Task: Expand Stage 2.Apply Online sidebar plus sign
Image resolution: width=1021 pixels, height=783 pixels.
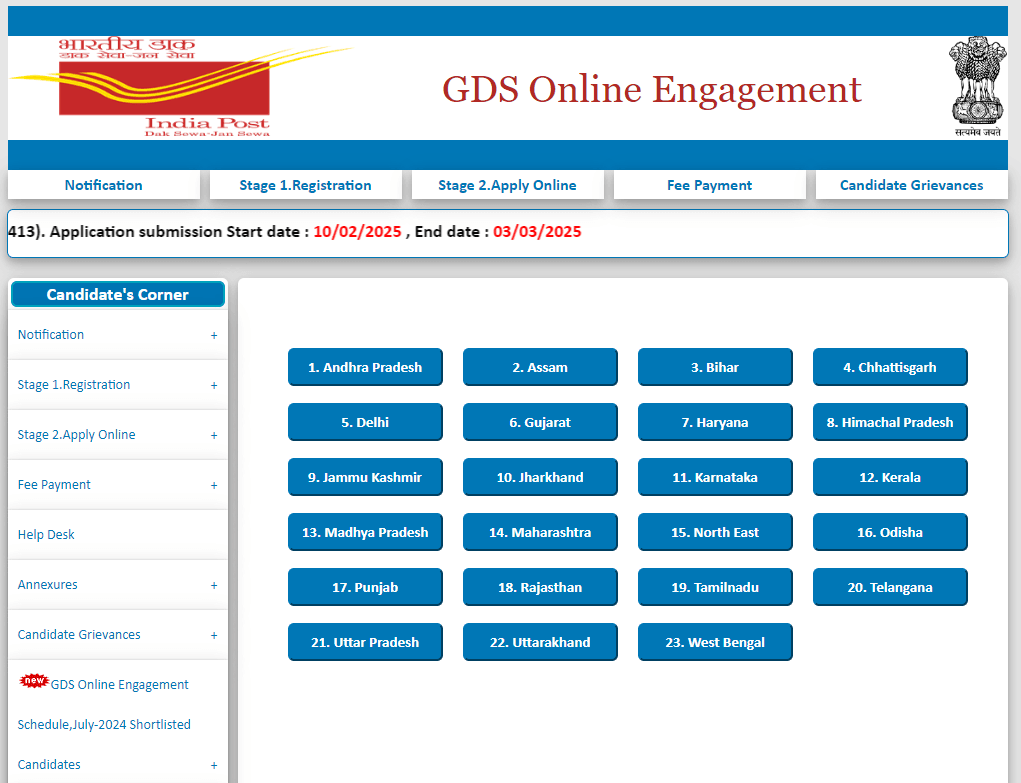Action: coord(214,436)
